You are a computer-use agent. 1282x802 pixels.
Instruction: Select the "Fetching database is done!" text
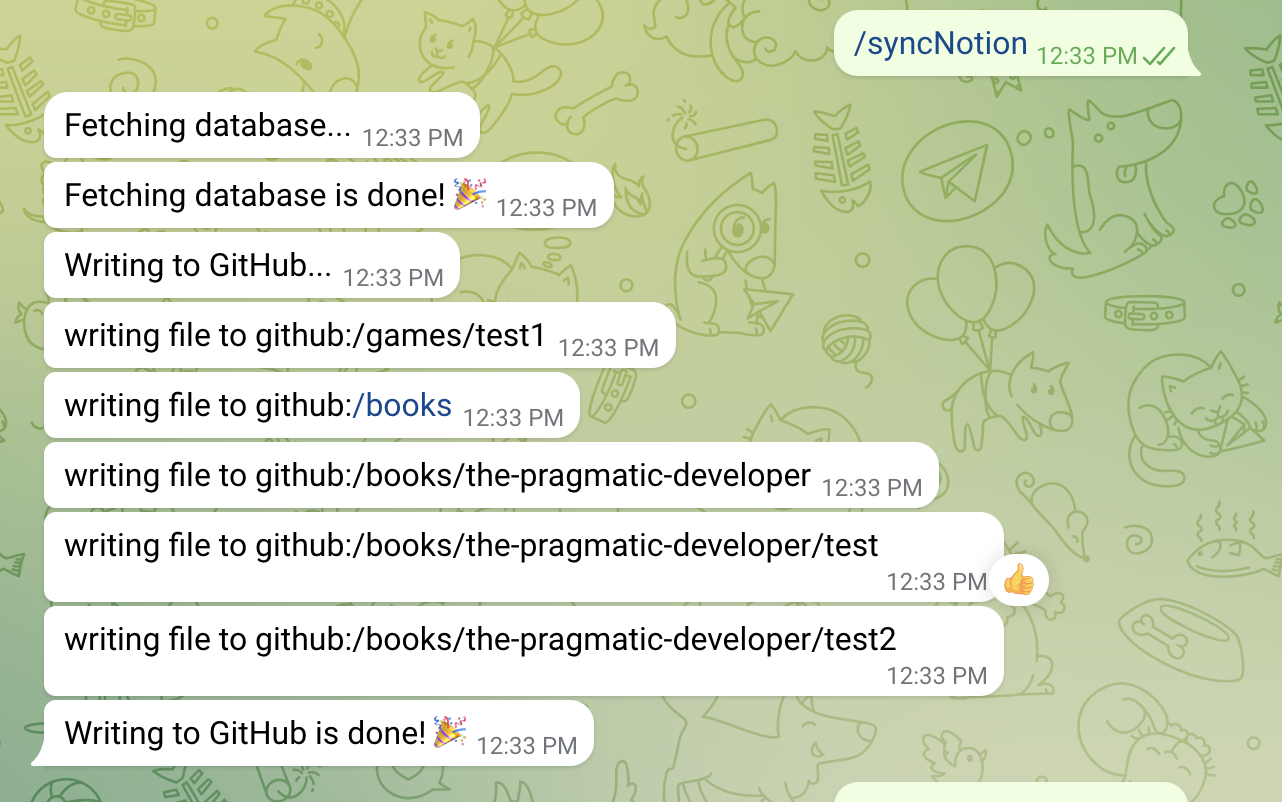[254, 195]
